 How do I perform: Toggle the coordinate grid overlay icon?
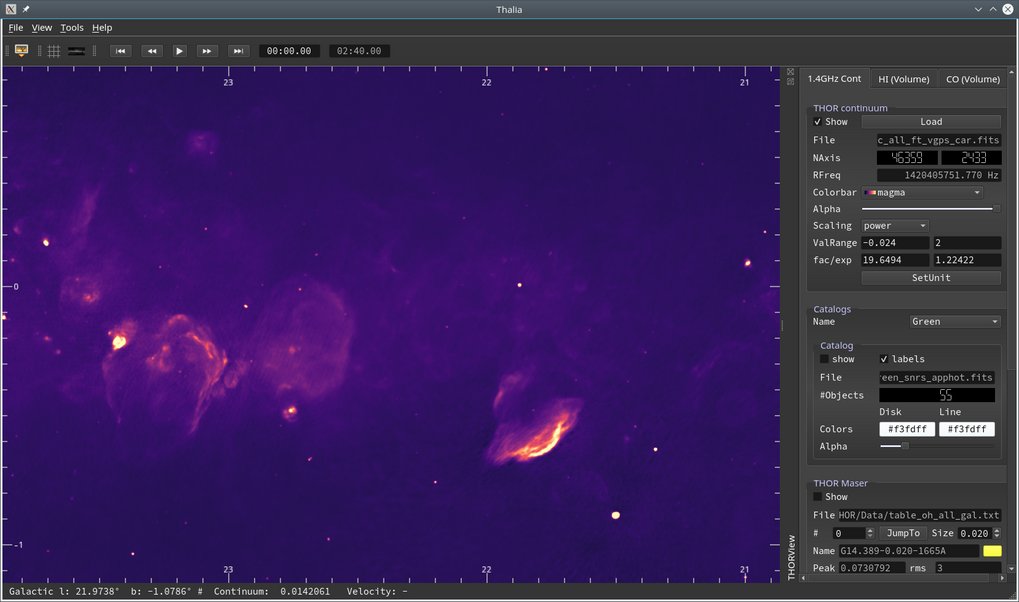coord(54,50)
